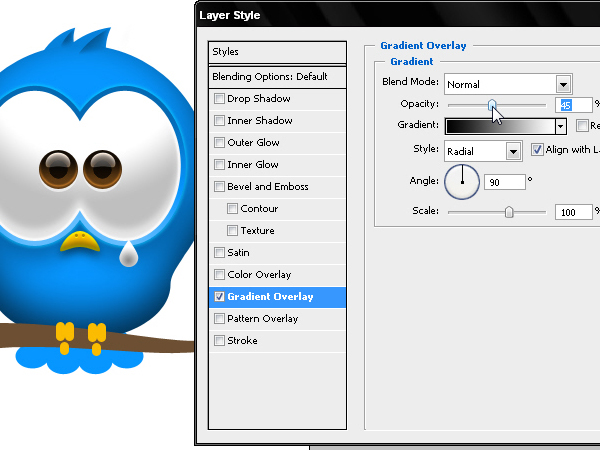
Task: Tick the Inner Shadow checkbox
Action: 219,121
